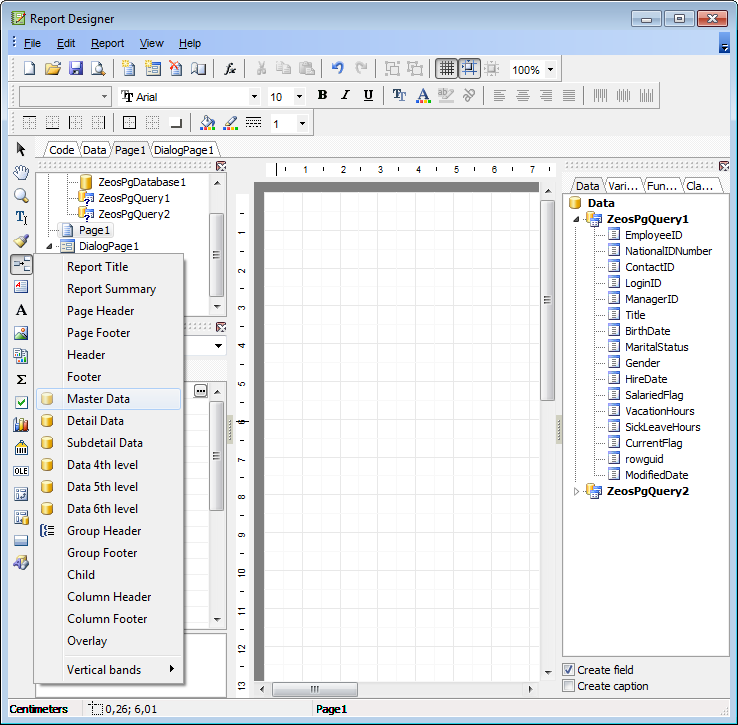
Task: Select the Zoom magnifier tool
Action: (21, 195)
